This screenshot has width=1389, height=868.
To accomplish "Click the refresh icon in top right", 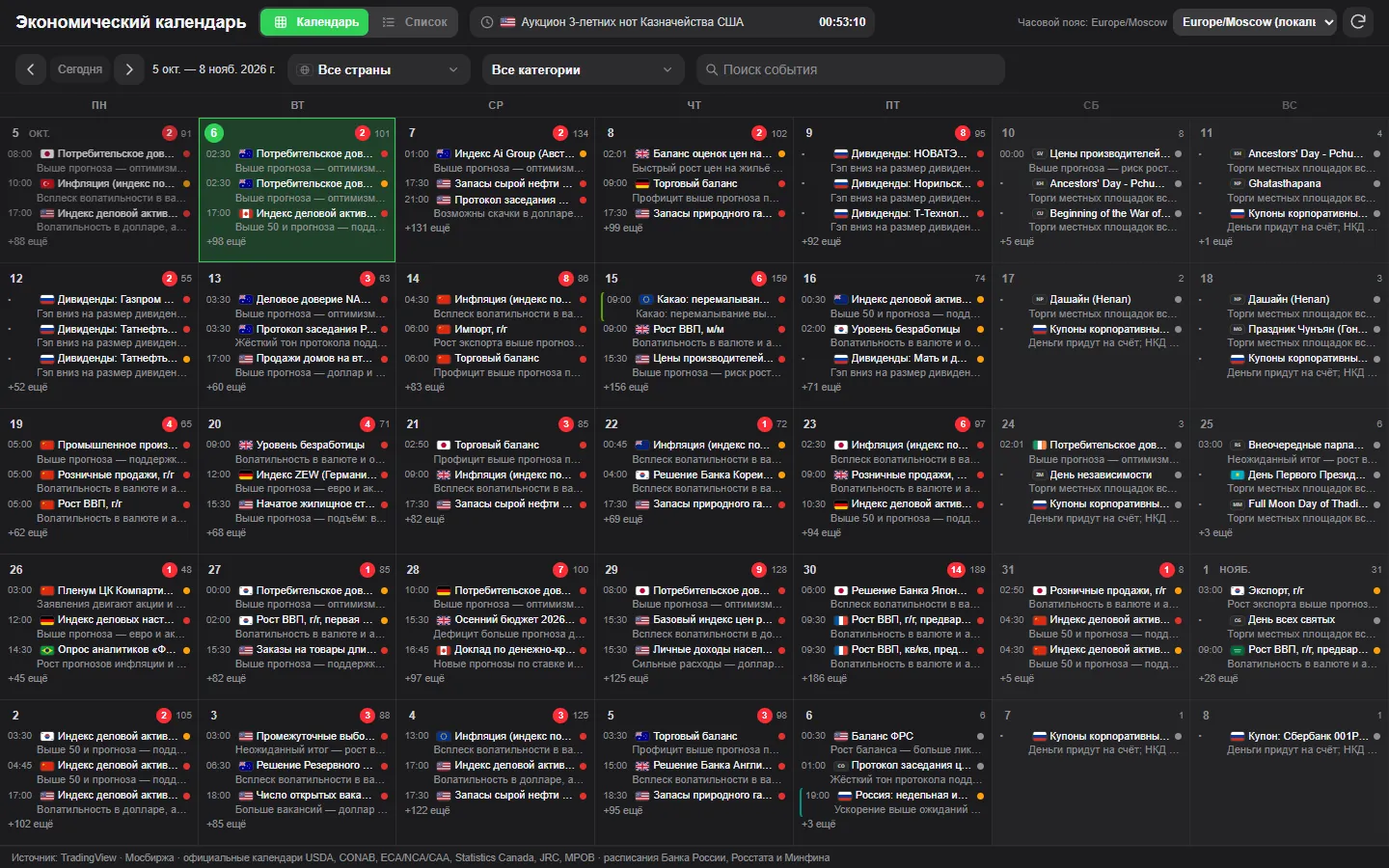I will pos(1358,21).
